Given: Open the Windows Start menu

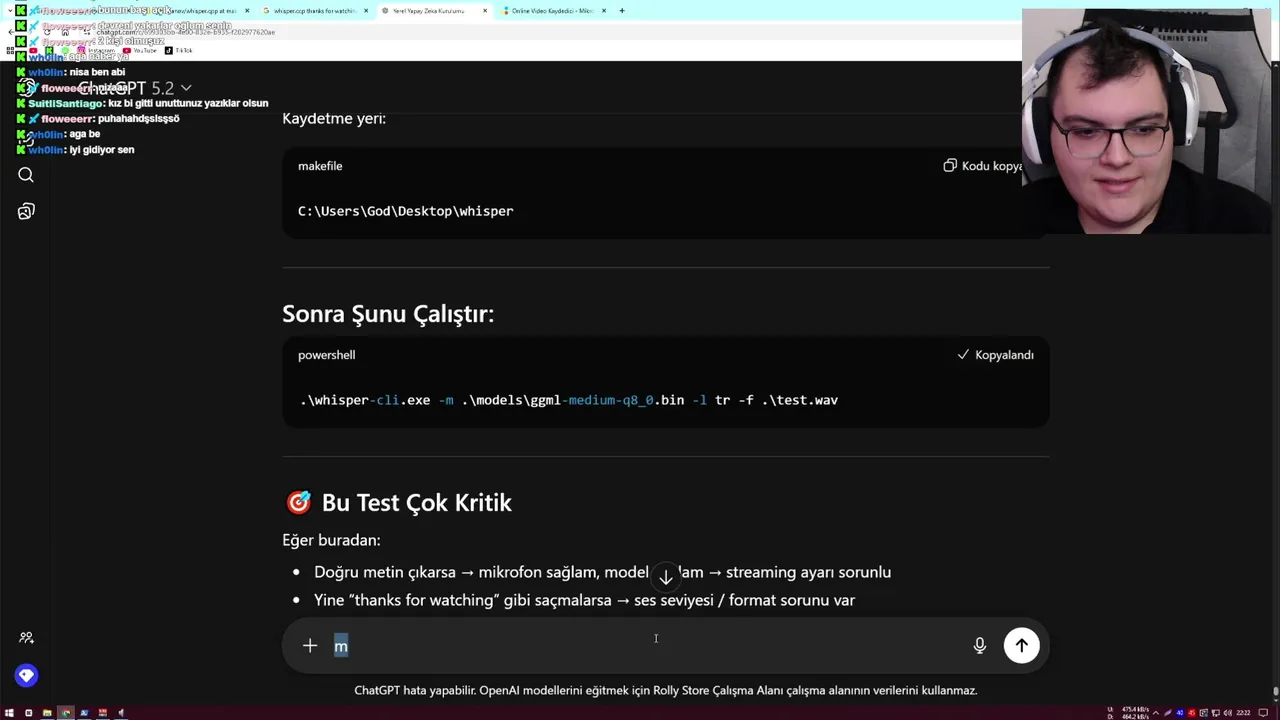Looking at the screenshot, I should [9, 713].
